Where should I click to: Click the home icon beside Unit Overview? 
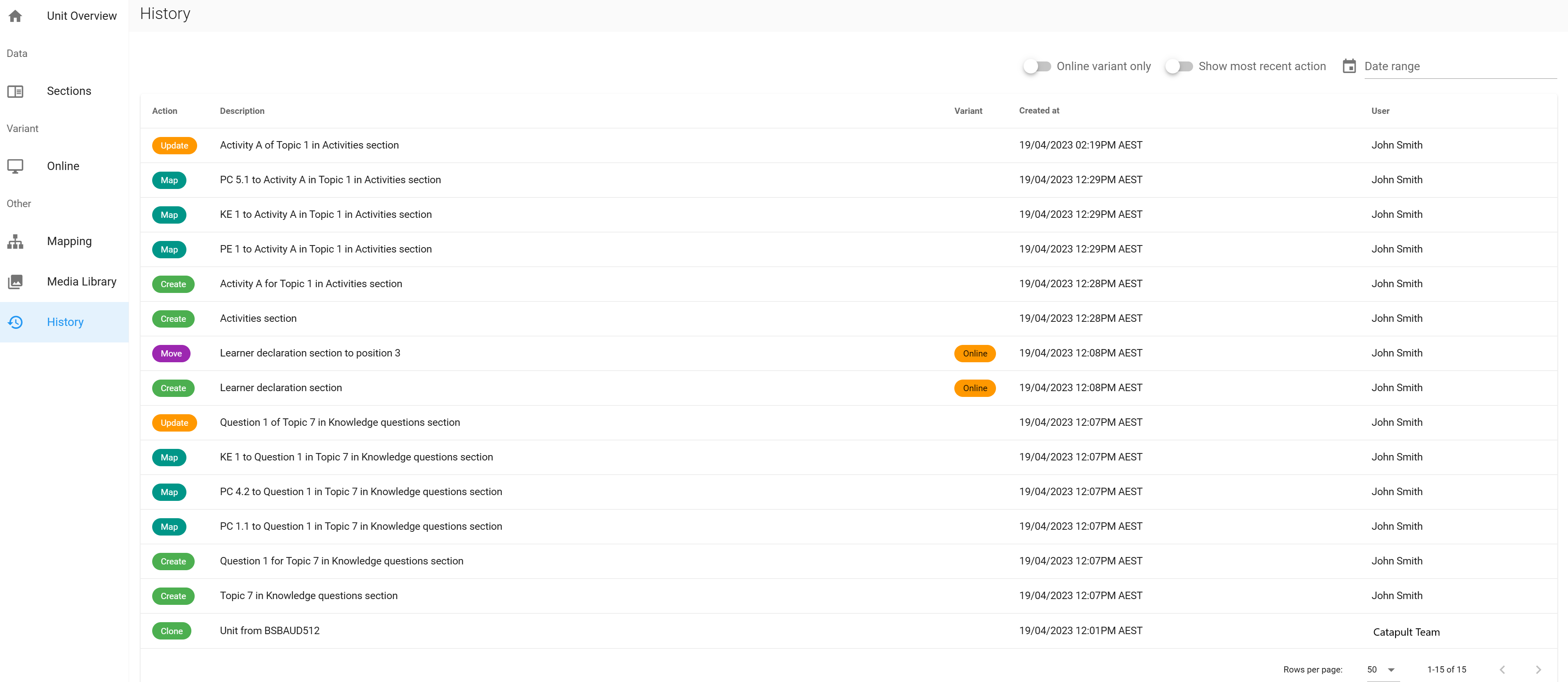click(x=15, y=16)
